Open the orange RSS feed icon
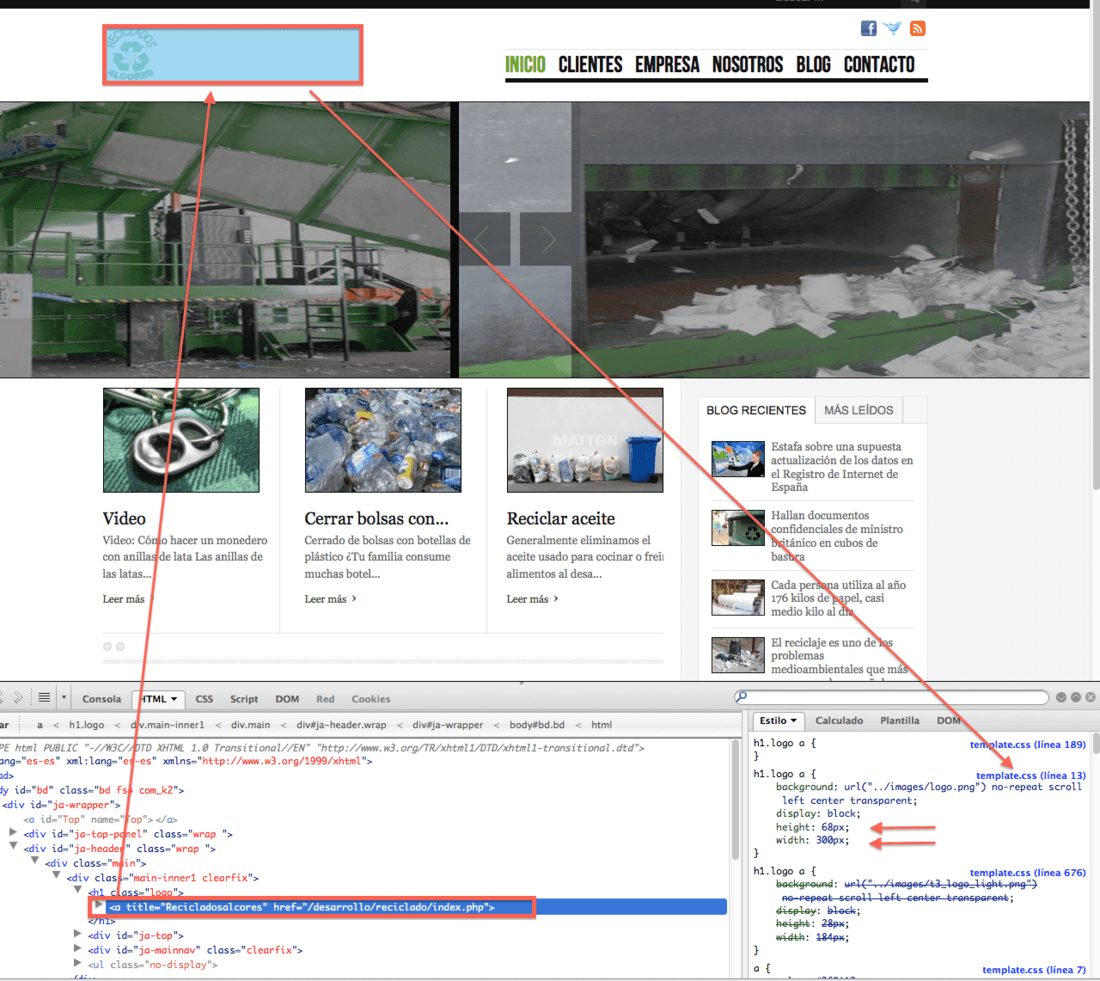 (918, 28)
